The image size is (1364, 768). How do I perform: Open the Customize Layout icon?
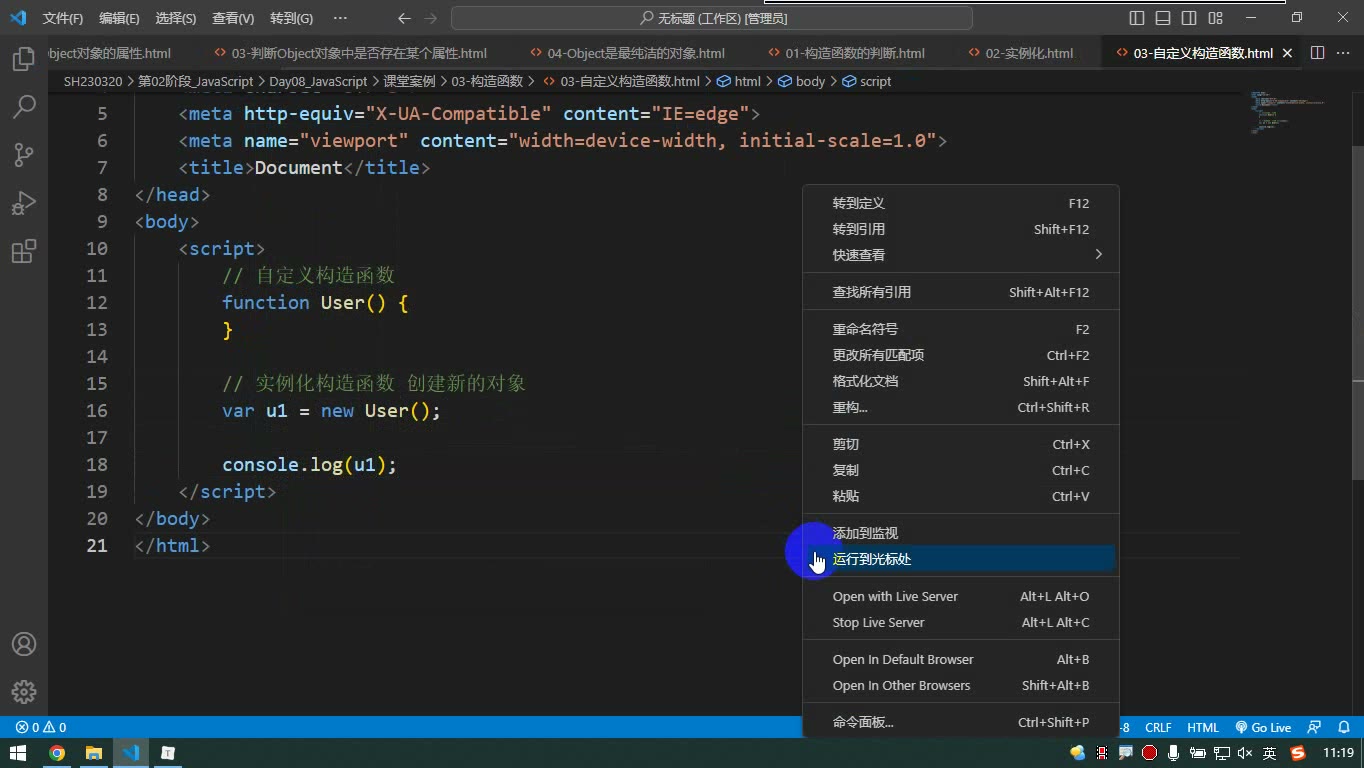(1215, 18)
